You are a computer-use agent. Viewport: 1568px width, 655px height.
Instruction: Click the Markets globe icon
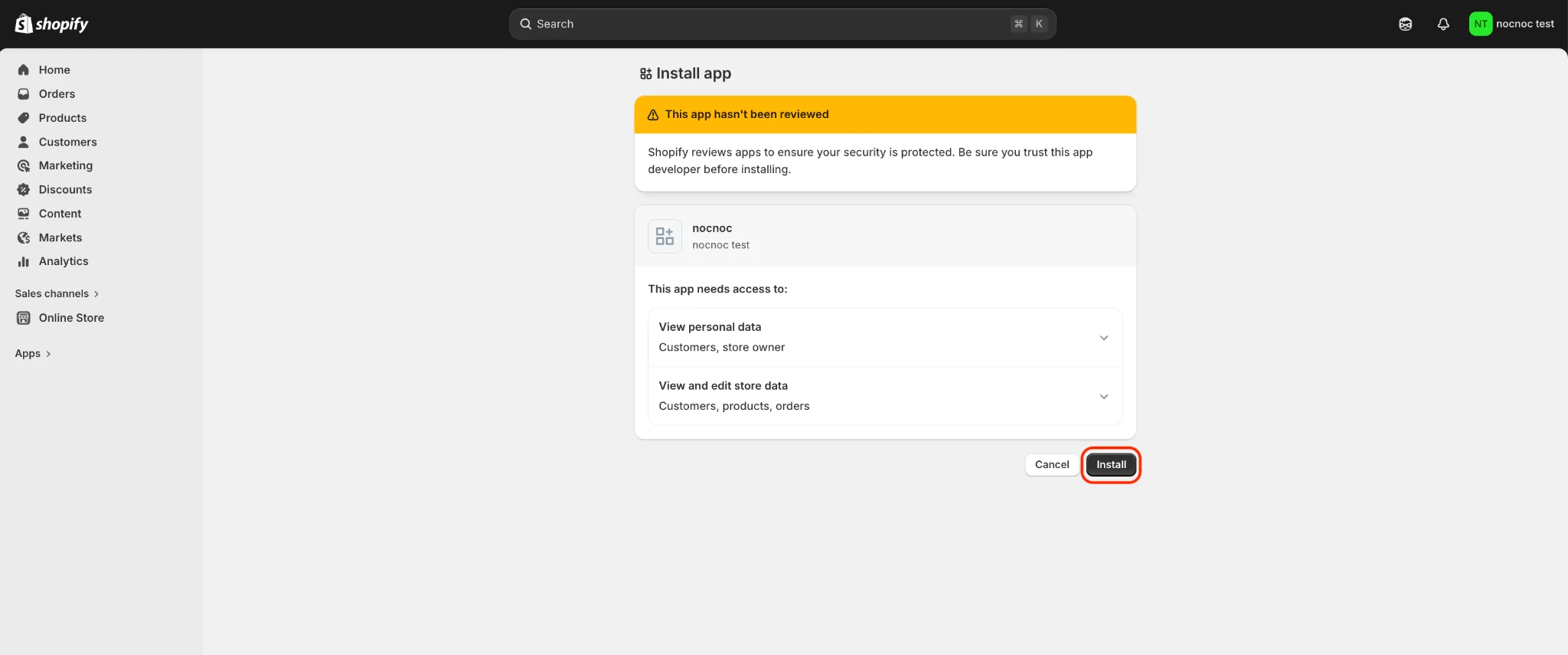pos(24,237)
